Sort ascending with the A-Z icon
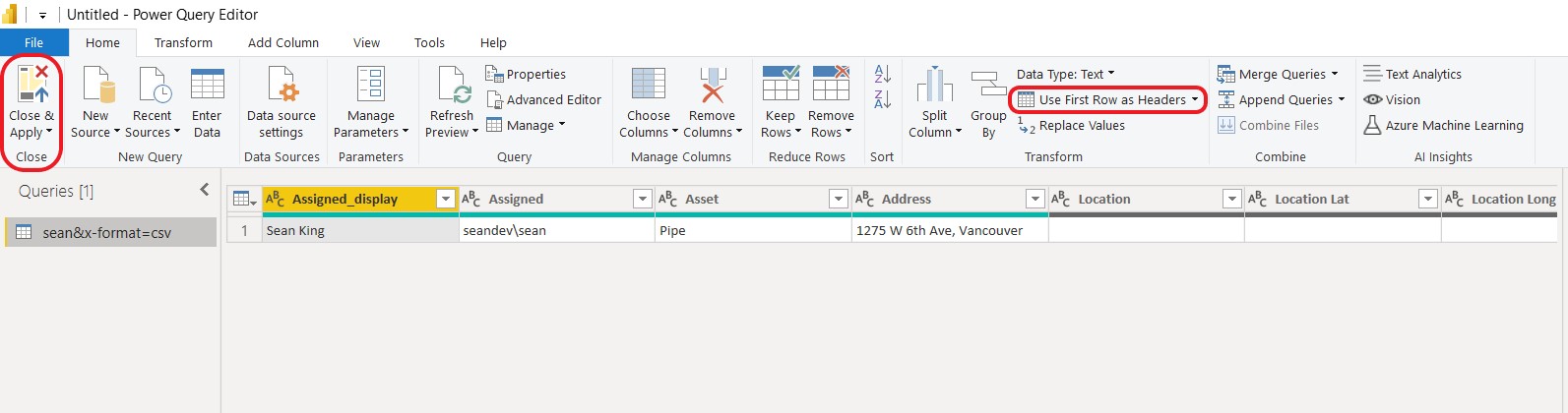 pos(883,74)
